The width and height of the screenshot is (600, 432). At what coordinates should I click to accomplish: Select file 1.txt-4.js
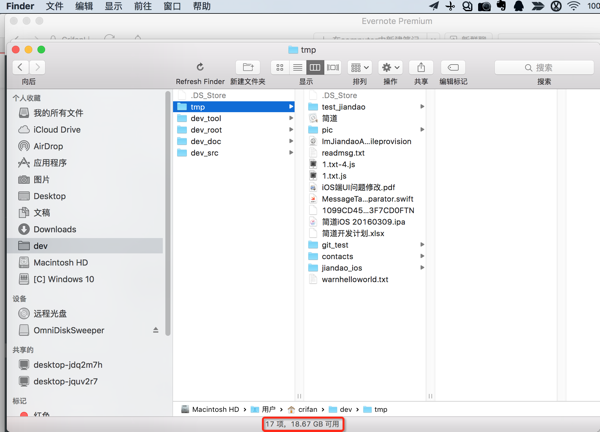(x=366, y=164)
